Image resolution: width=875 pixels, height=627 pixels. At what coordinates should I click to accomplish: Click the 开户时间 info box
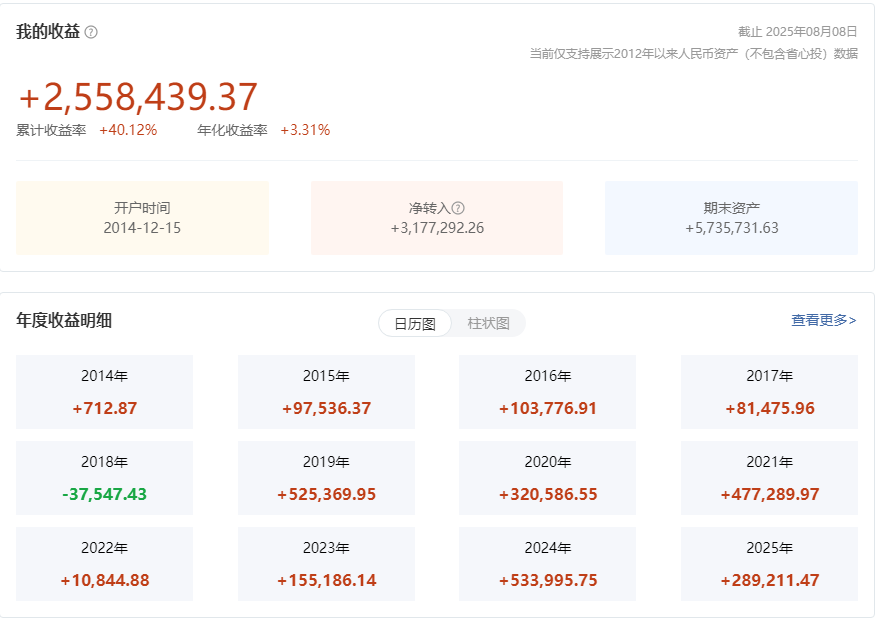pyautogui.click(x=142, y=218)
